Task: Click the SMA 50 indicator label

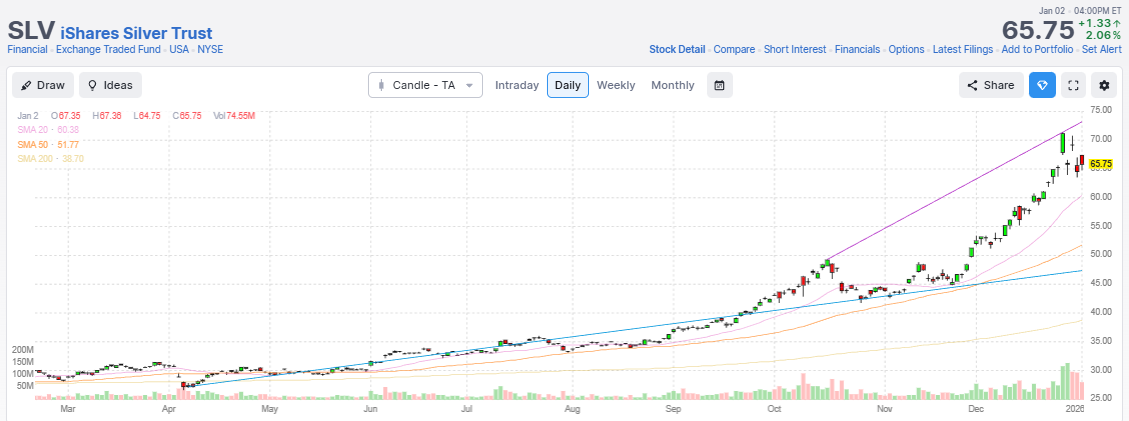Action: 48,144
